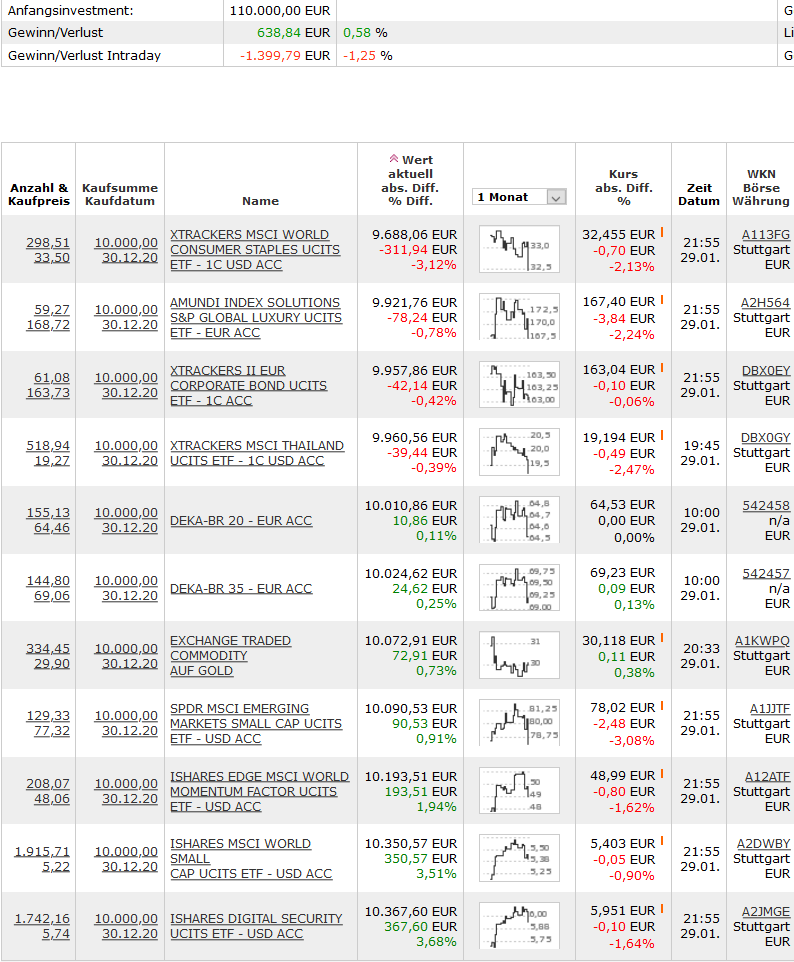
Task: Click WKN link 542457
Action: [766, 574]
